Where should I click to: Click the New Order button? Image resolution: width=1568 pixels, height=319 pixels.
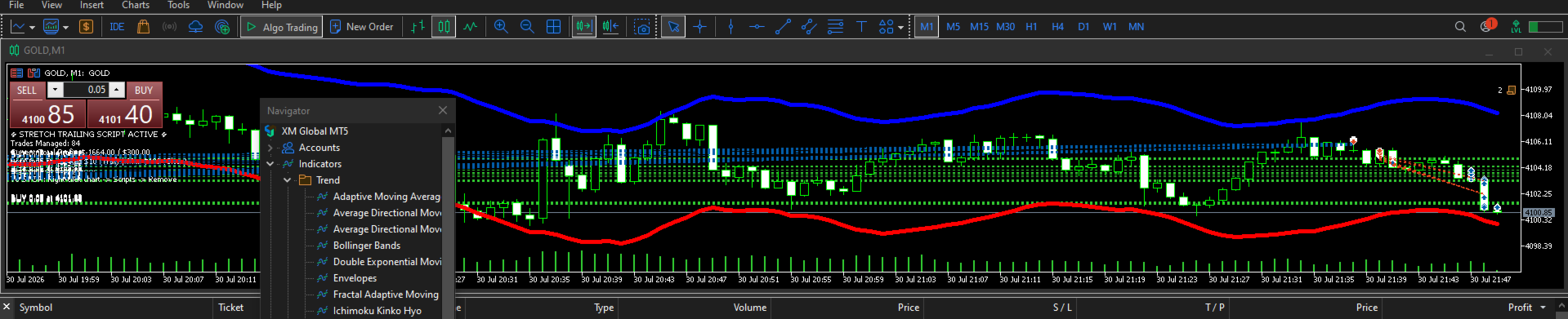coord(361,27)
